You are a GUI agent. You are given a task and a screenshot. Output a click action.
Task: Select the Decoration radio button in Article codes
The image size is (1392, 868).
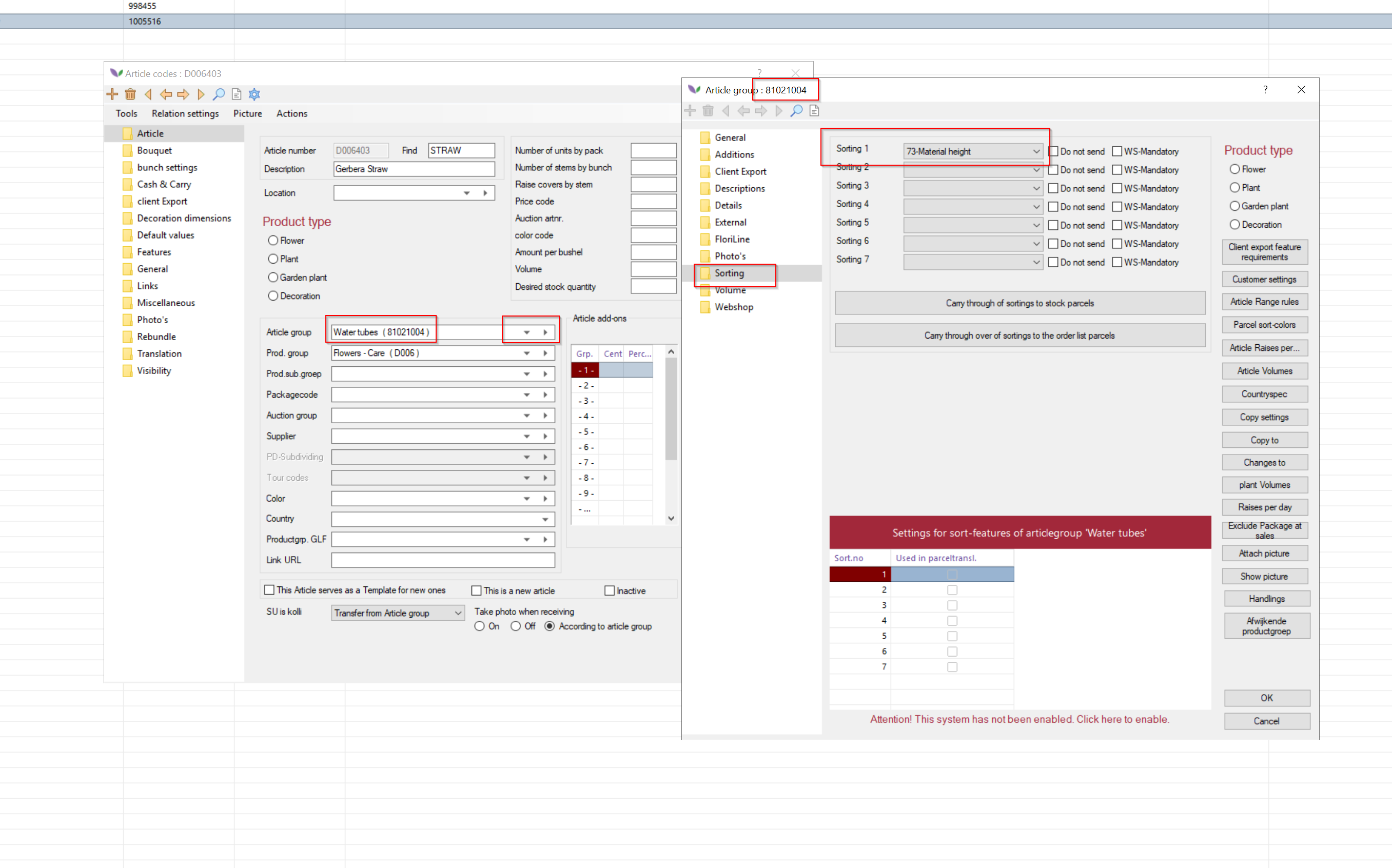(x=273, y=296)
